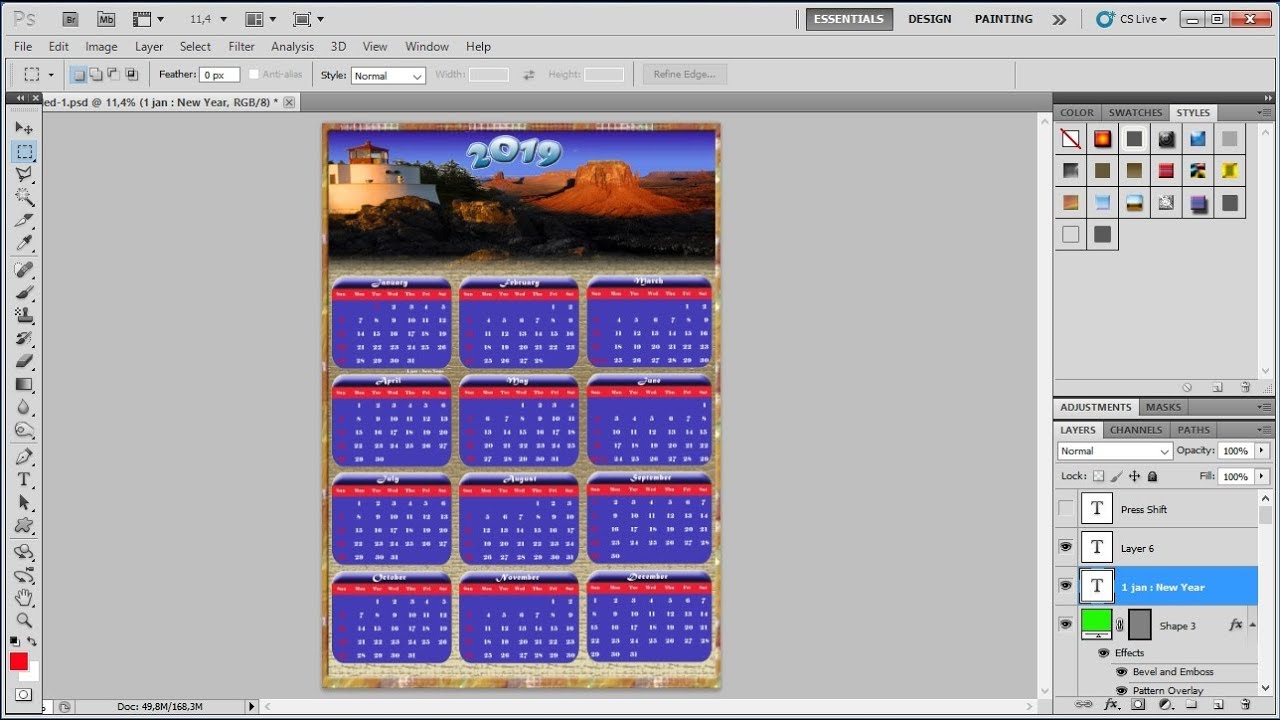Select the Clone Stamp tool
This screenshot has width=1280, height=720.
24,316
